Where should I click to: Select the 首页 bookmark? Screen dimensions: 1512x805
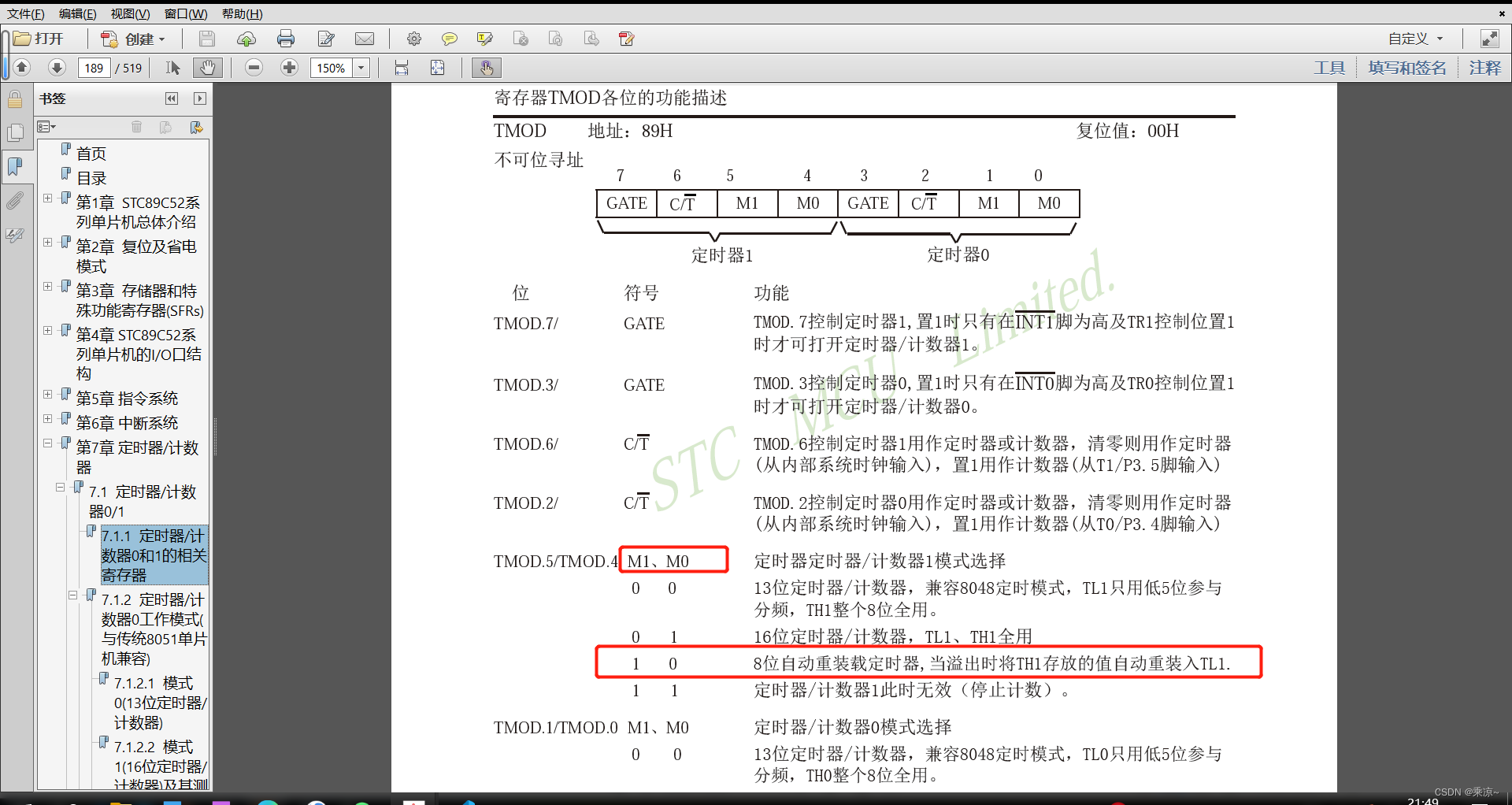91,153
